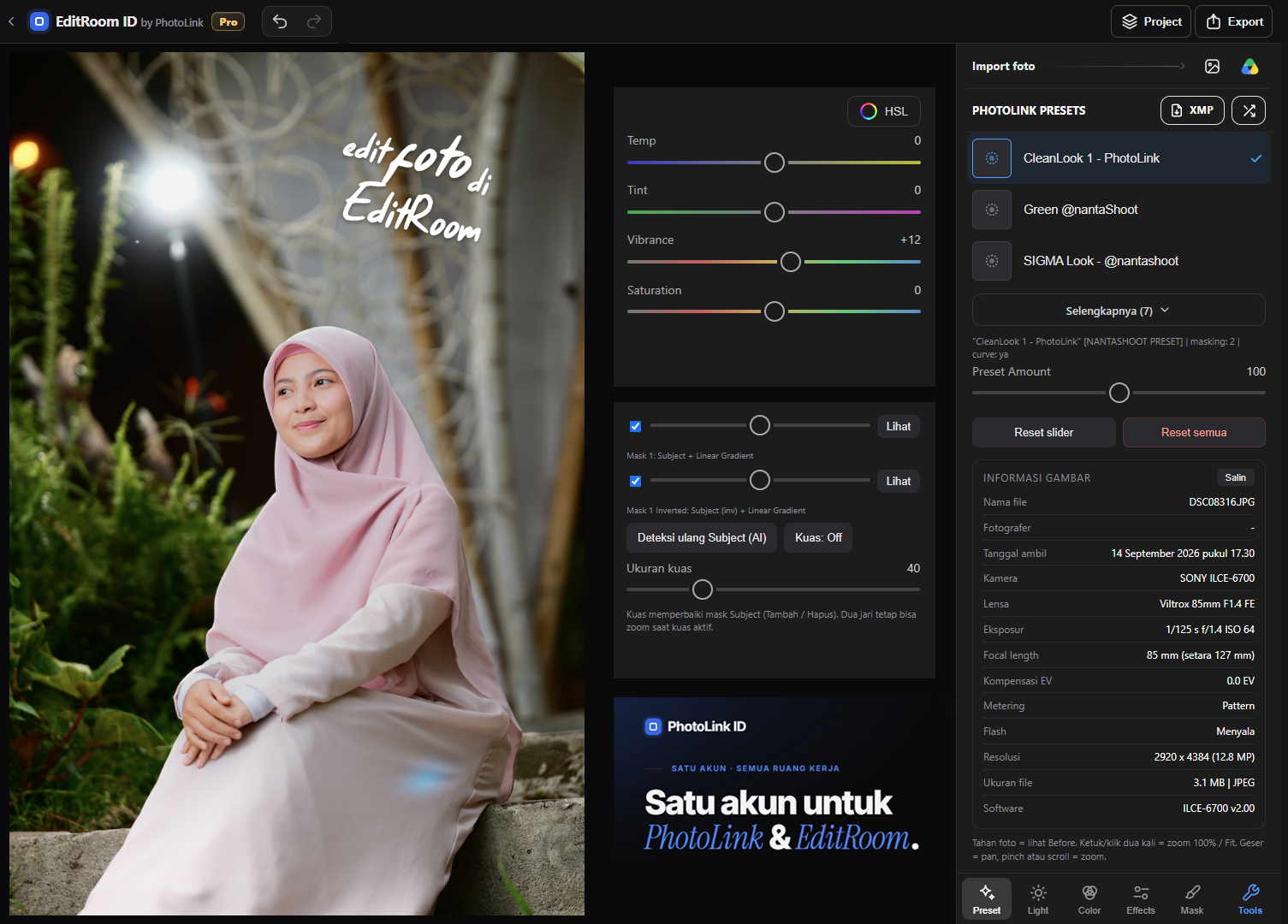
Task: Click Salin to copy image info
Action: 1235,477
